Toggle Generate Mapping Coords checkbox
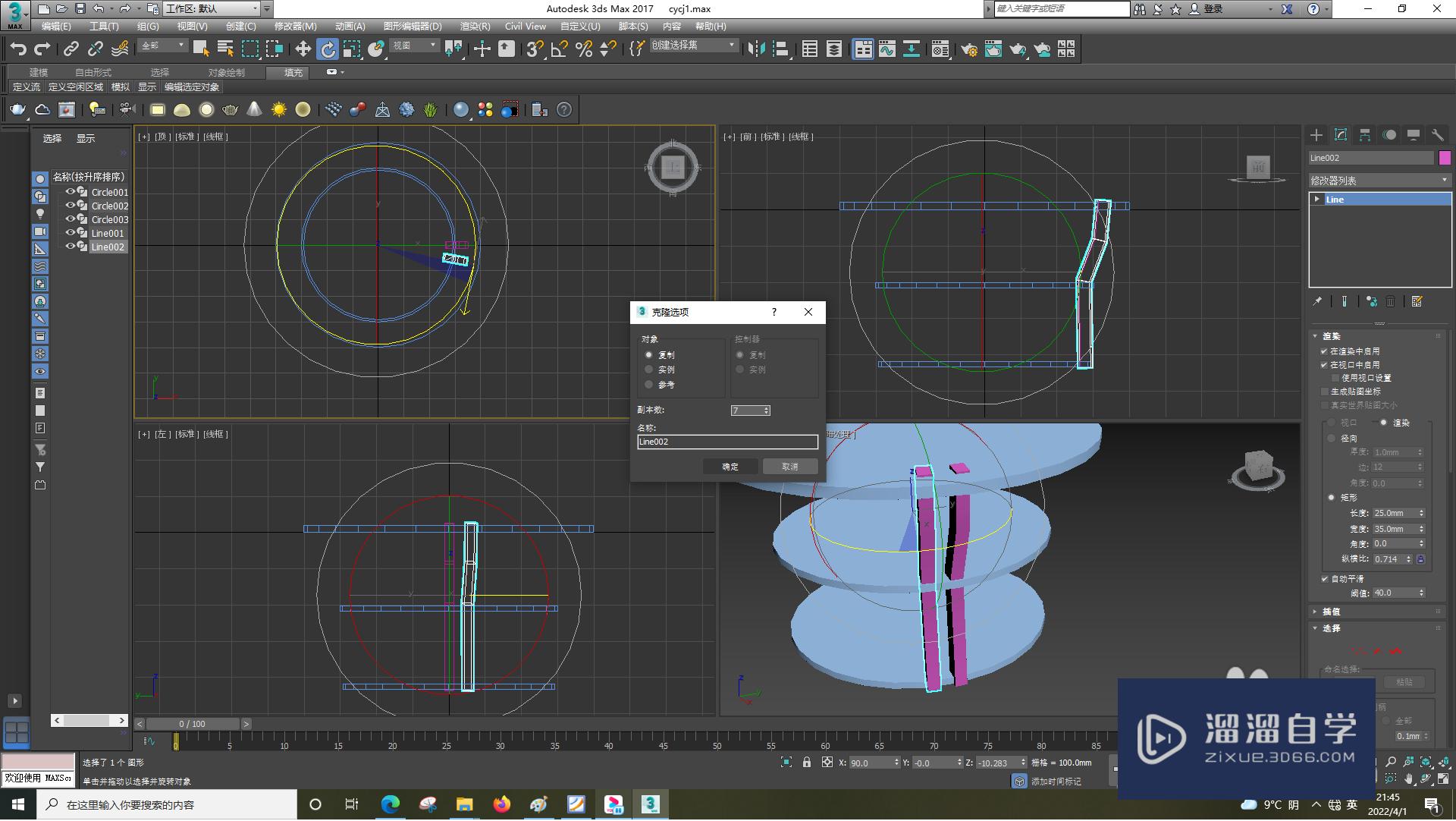1456x821 pixels. (x=1324, y=392)
